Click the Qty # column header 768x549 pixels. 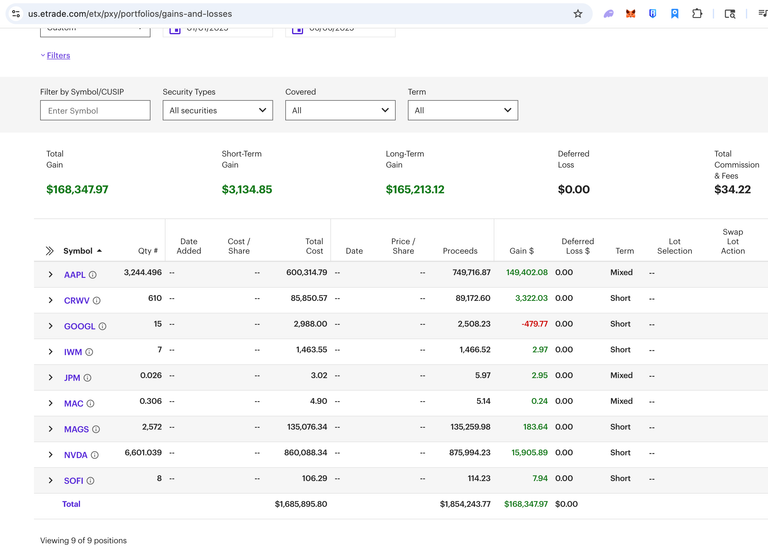pos(147,251)
